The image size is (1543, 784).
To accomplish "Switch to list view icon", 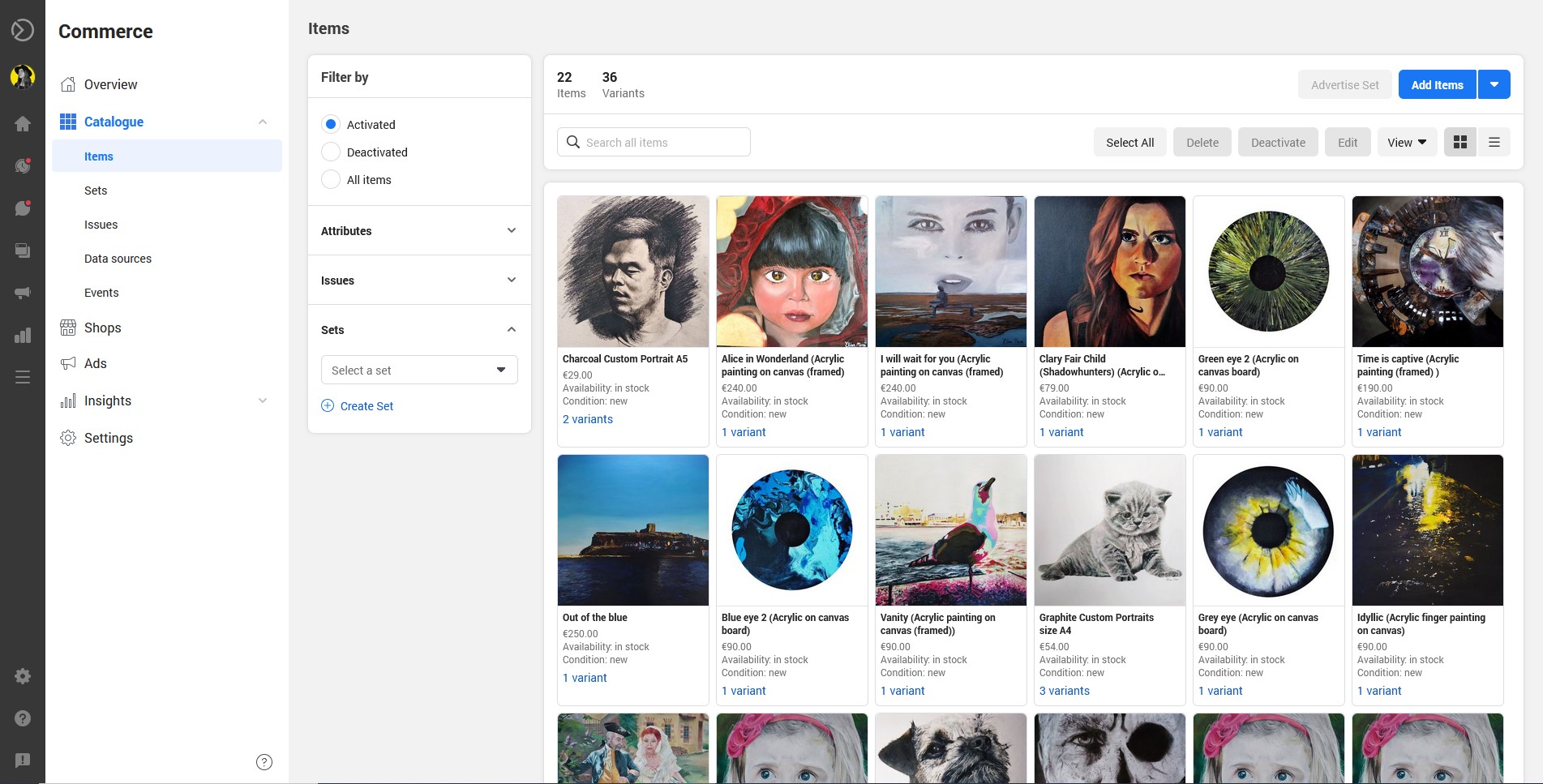I will [1494, 142].
